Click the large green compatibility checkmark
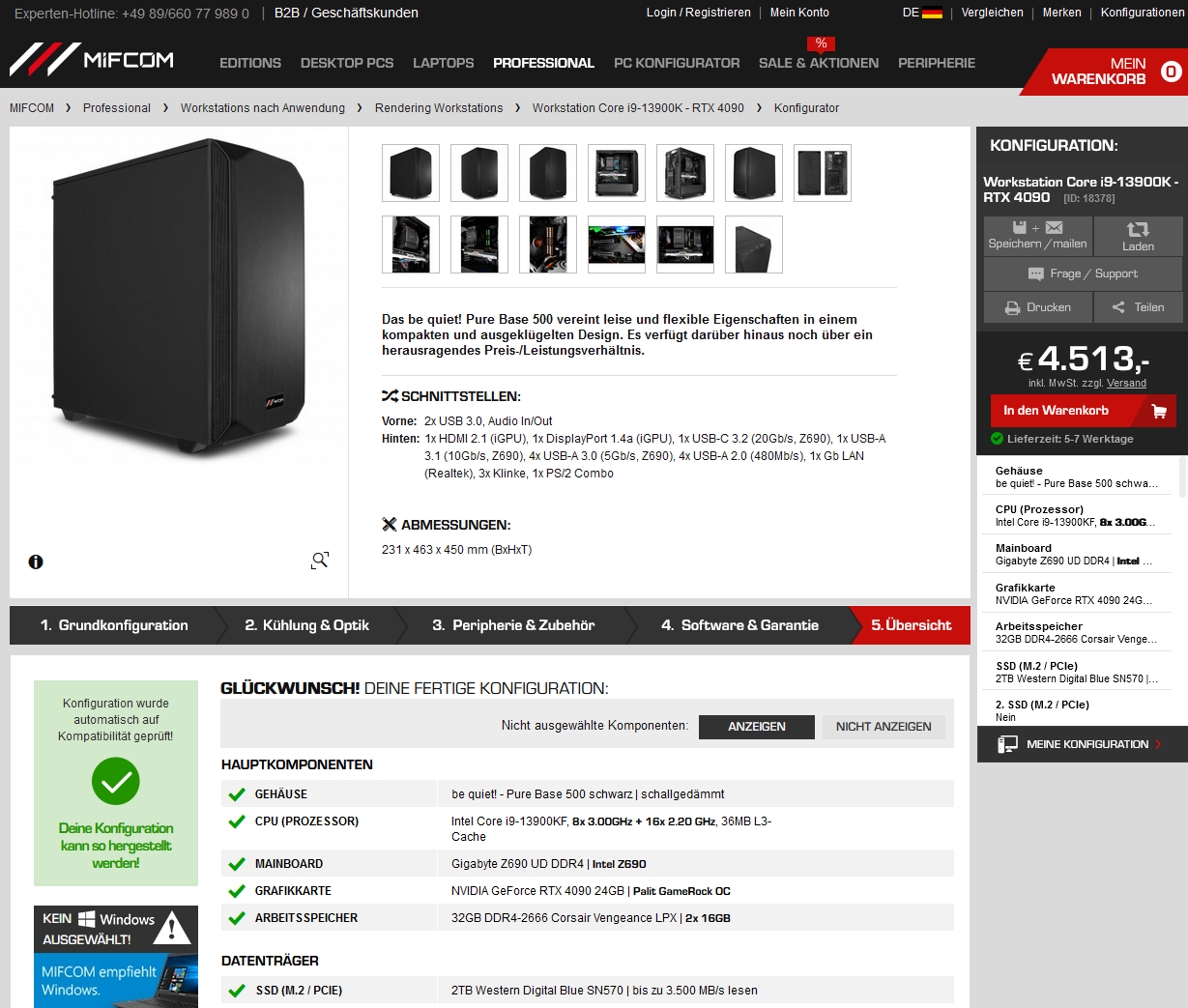Screen dimensions: 1188x1008 point(116,781)
